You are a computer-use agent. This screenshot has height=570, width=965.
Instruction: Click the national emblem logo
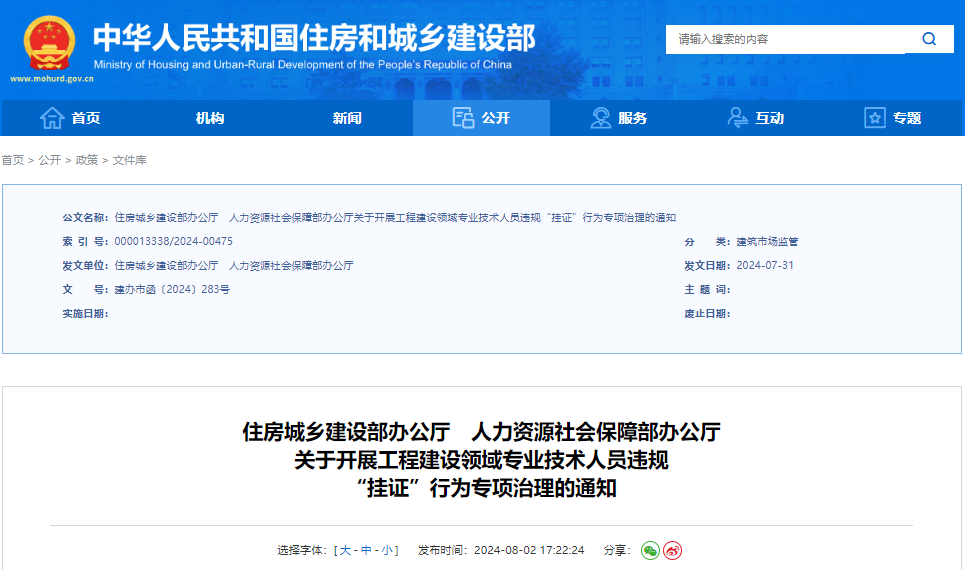pos(50,44)
